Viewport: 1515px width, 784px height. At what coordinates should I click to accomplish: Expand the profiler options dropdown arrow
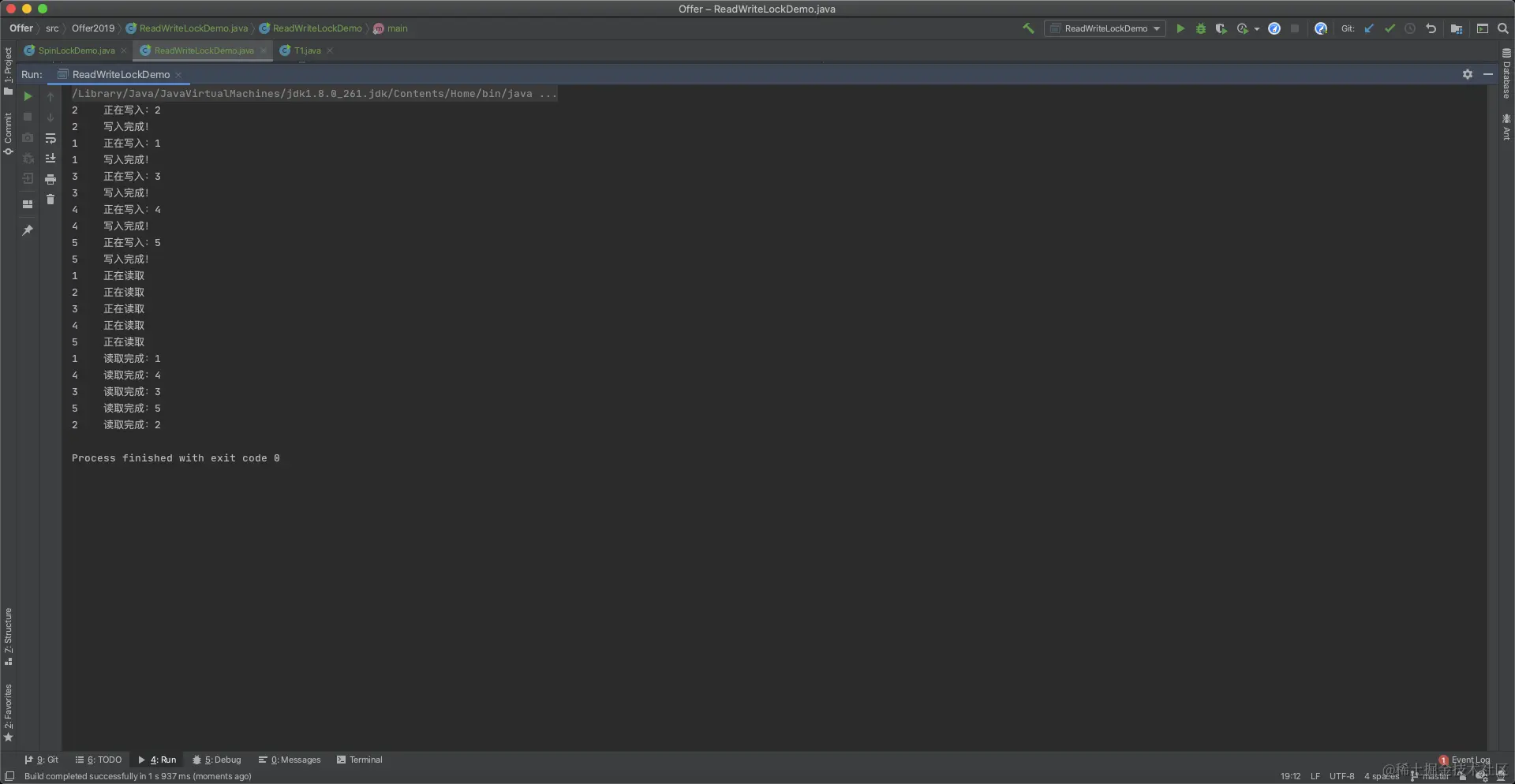(x=1257, y=29)
